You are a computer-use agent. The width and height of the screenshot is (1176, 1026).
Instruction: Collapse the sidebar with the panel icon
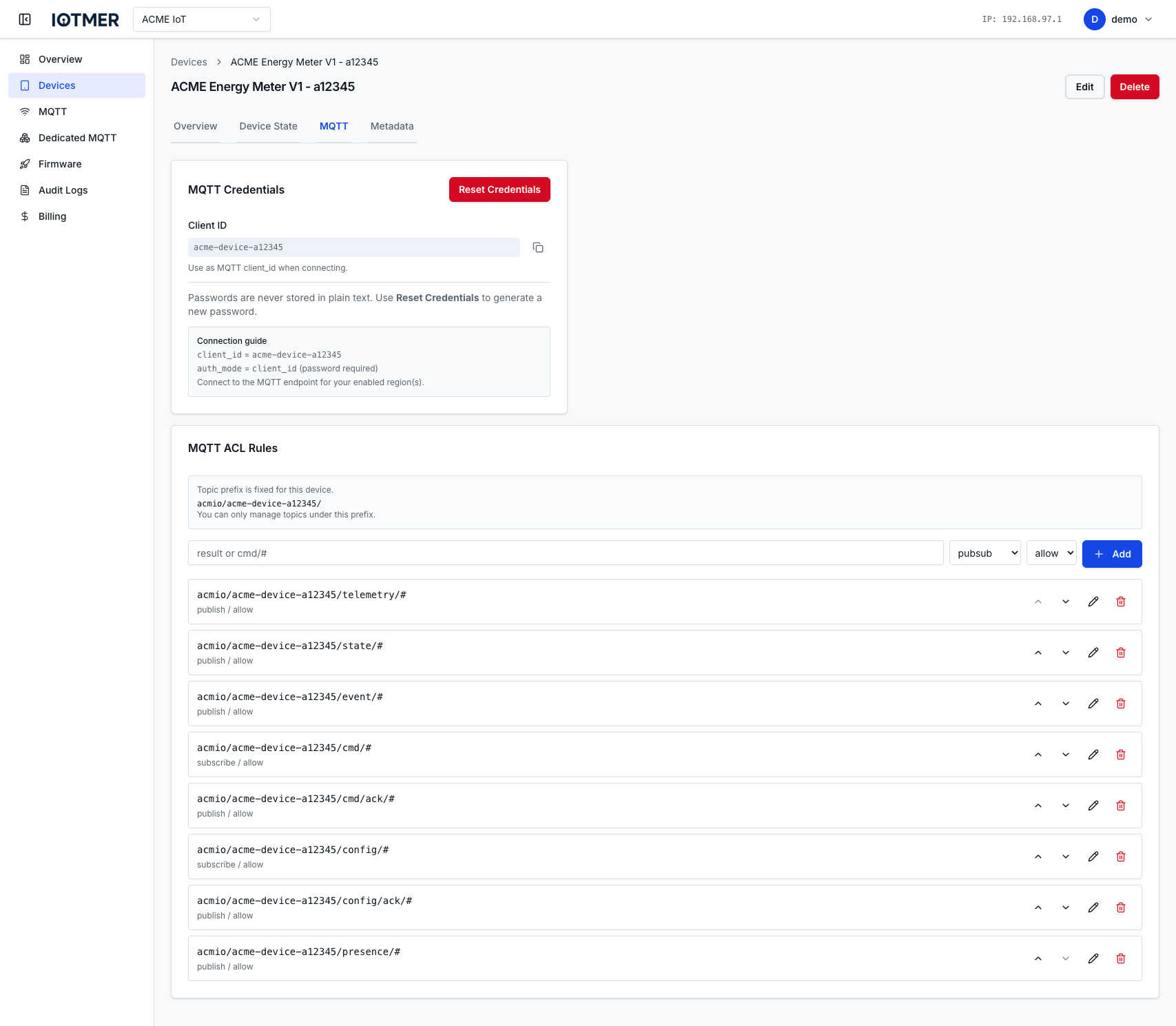click(x=25, y=19)
